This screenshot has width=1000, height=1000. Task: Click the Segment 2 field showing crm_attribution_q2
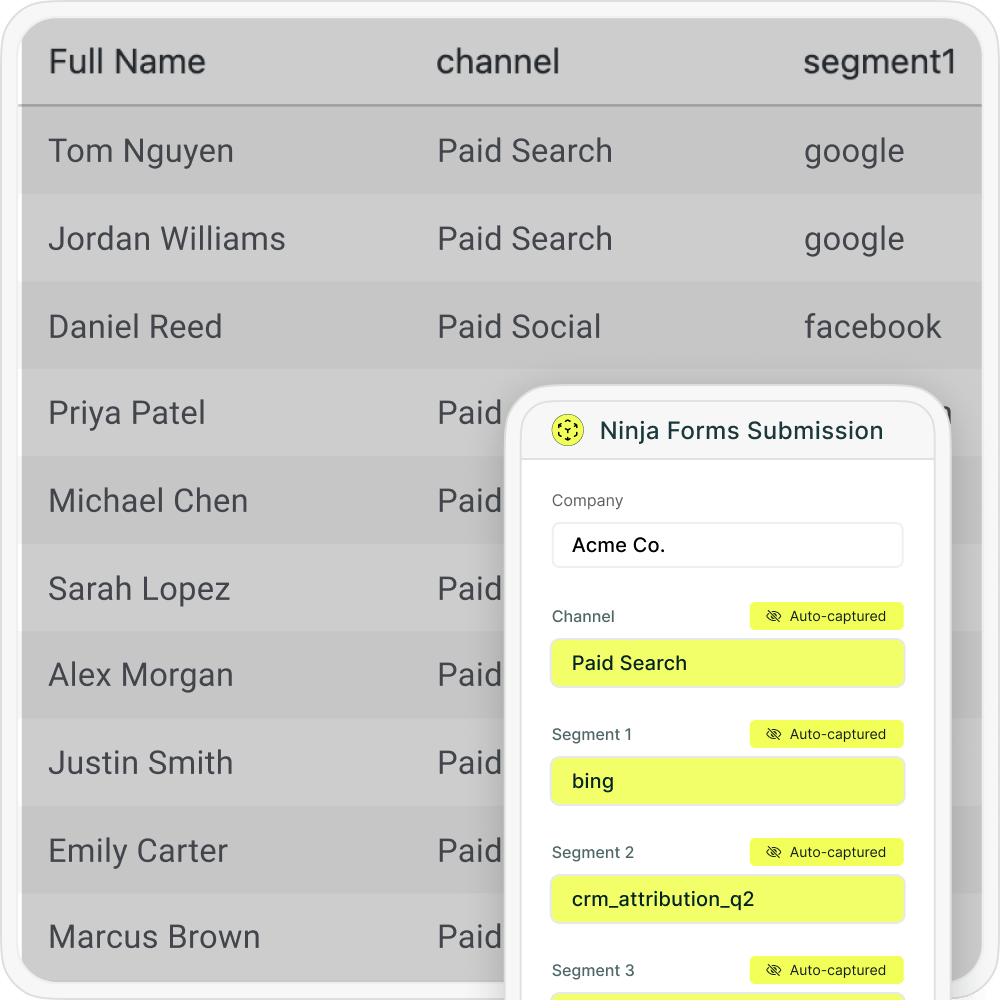coord(727,899)
